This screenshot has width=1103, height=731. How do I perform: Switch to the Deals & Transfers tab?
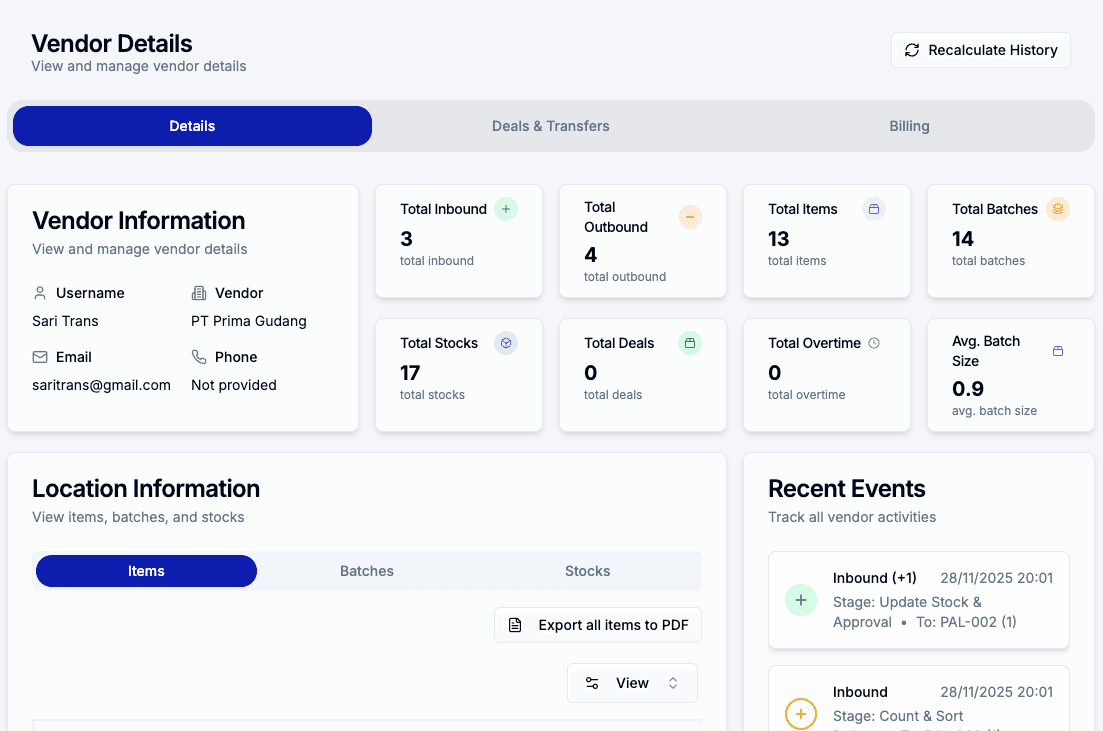pos(550,125)
